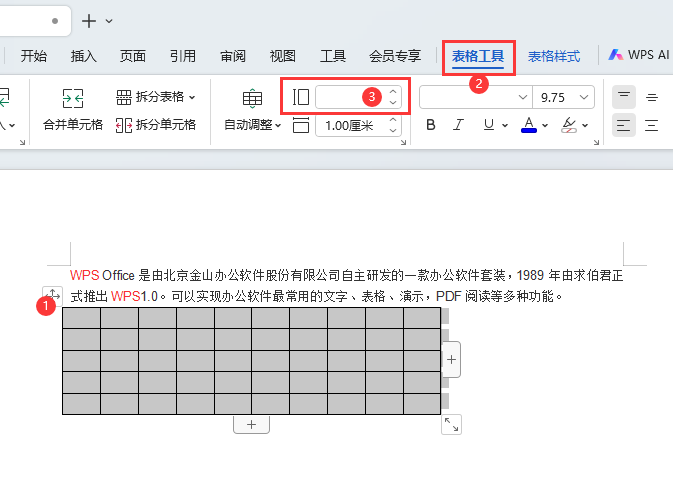
Task: Toggle bold formatting
Action: coord(430,125)
